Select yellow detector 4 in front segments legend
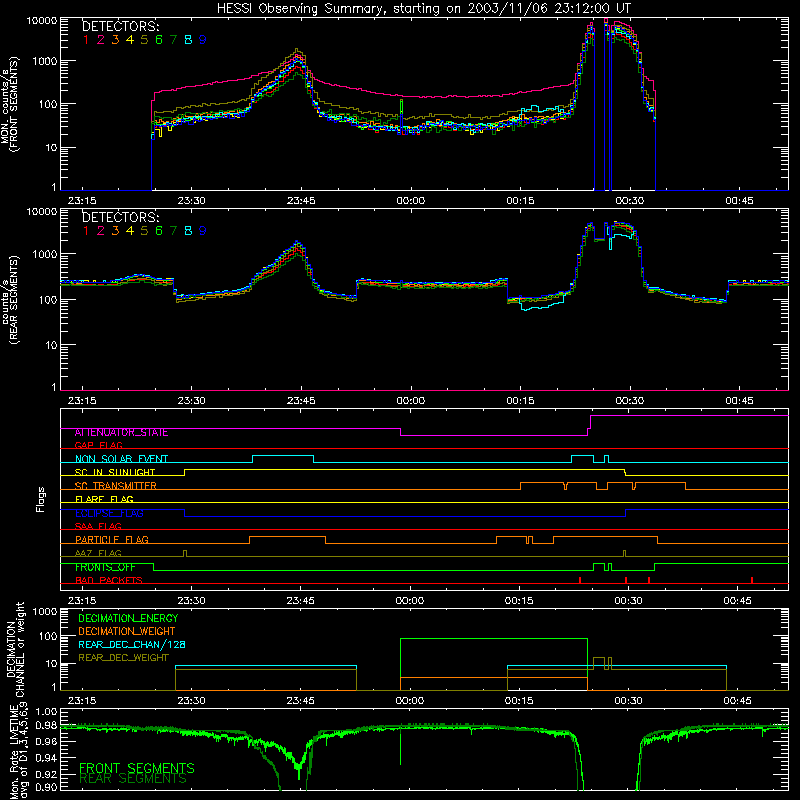Image resolution: width=800 pixels, height=800 pixels. coord(130,39)
